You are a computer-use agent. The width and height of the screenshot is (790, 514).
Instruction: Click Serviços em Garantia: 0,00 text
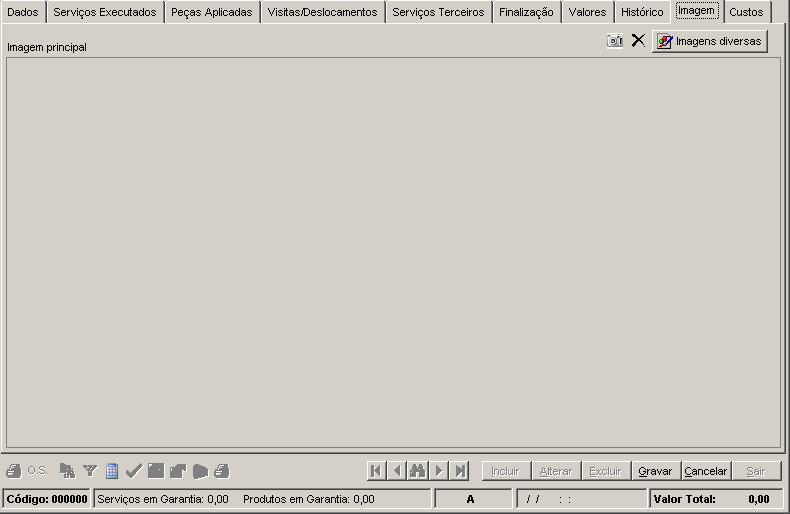pos(163,499)
